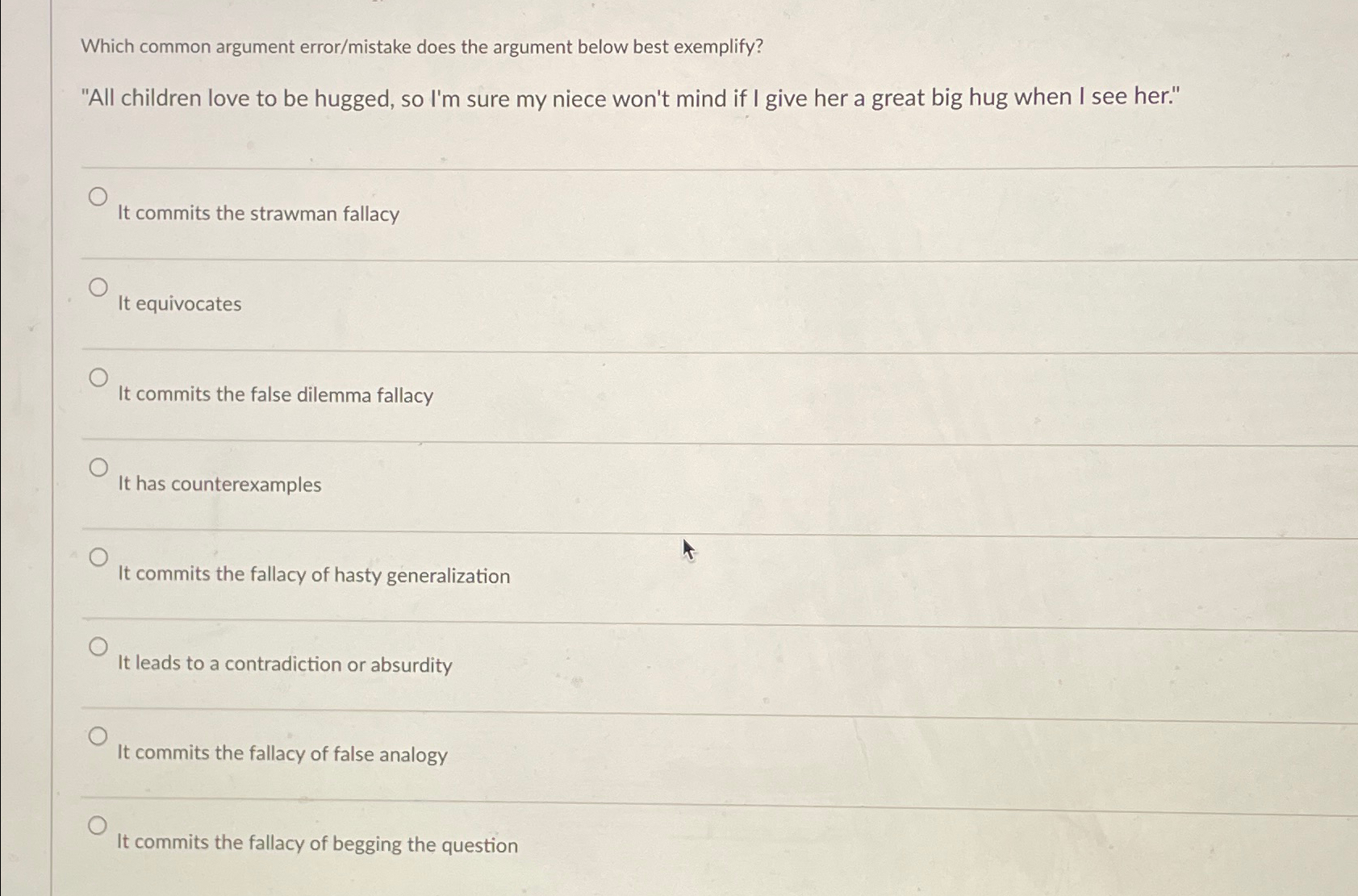1358x896 pixels.
Task: Click the answer text 'It has counterexamples'
Action: pyautogui.click(x=219, y=485)
